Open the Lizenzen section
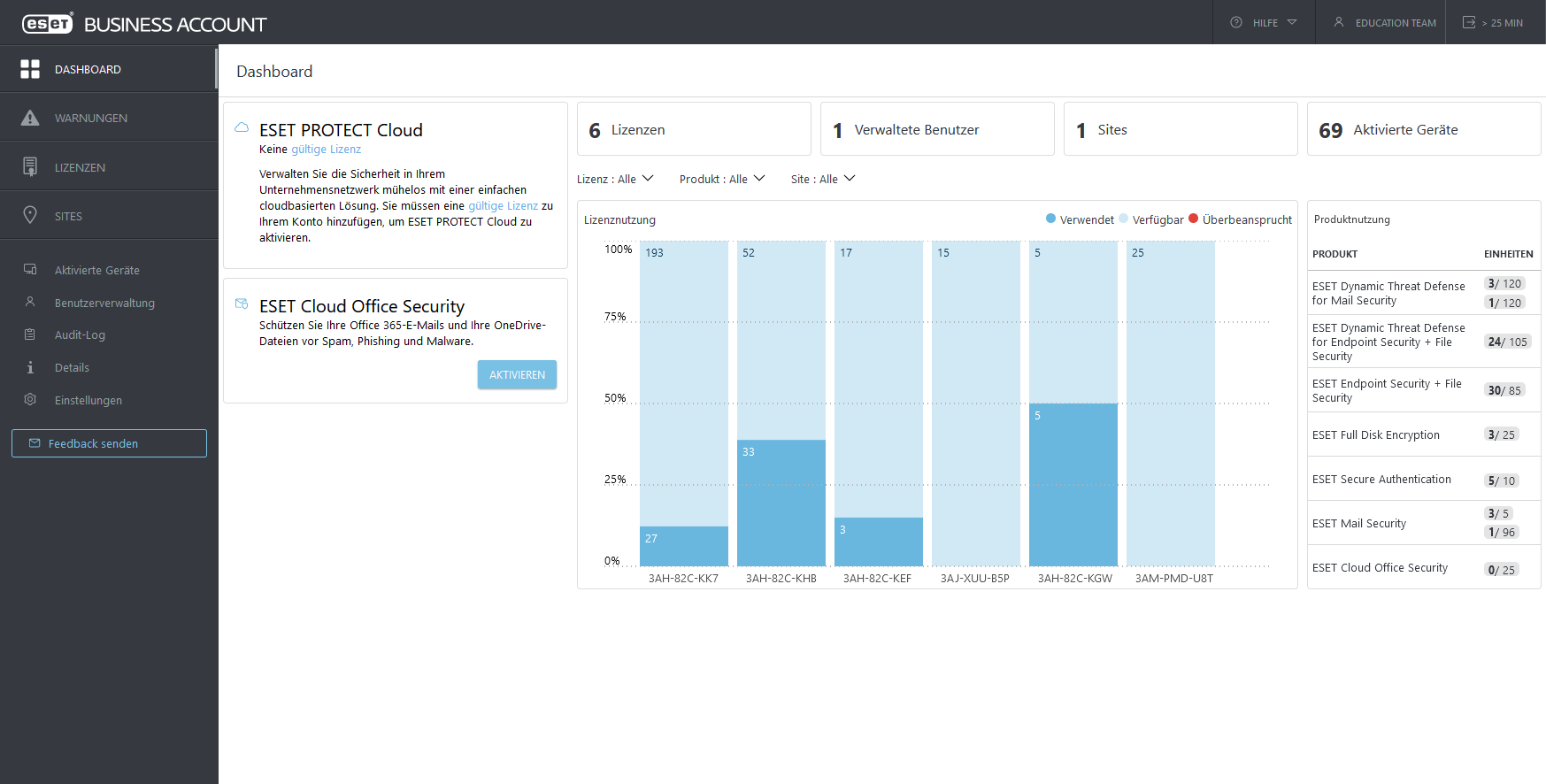1546x784 pixels. 108,167
